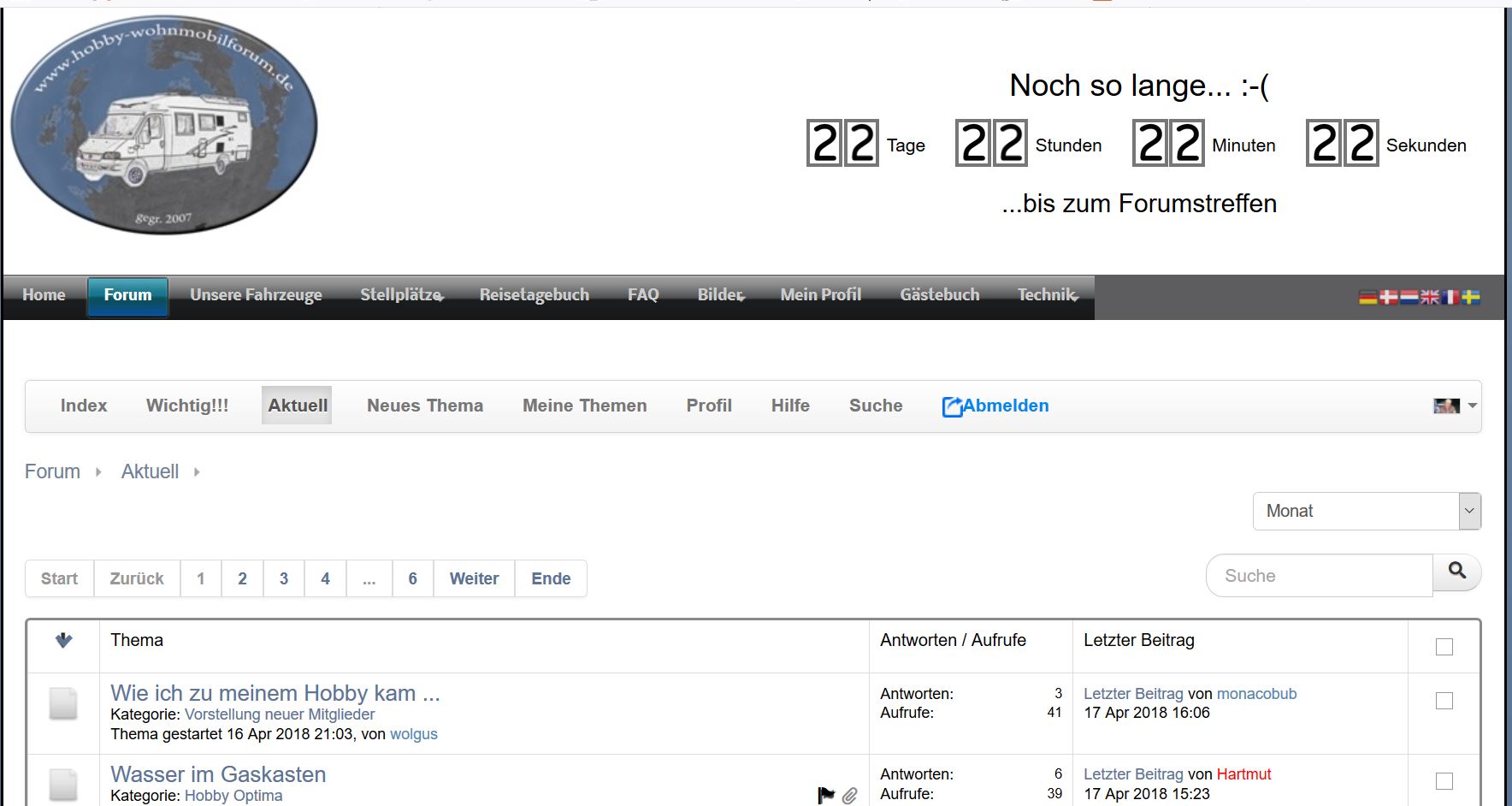The width and height of the screenshot is (1512, 806).
Task: Switch site language with the German flag
Action: [x=1367, y=298]
